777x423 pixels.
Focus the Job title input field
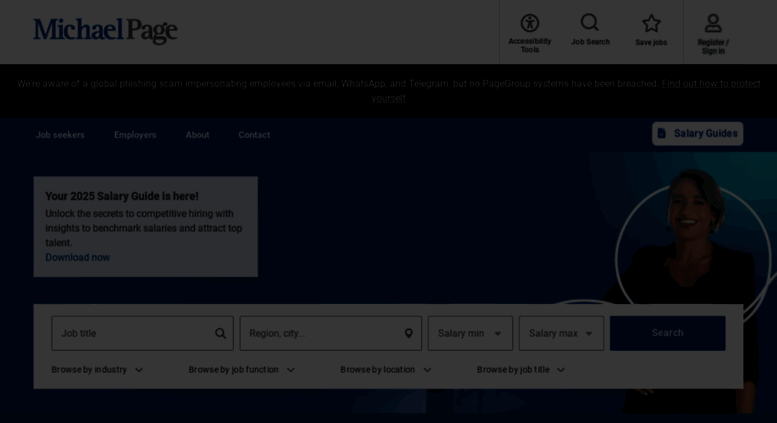pos(142,333)
